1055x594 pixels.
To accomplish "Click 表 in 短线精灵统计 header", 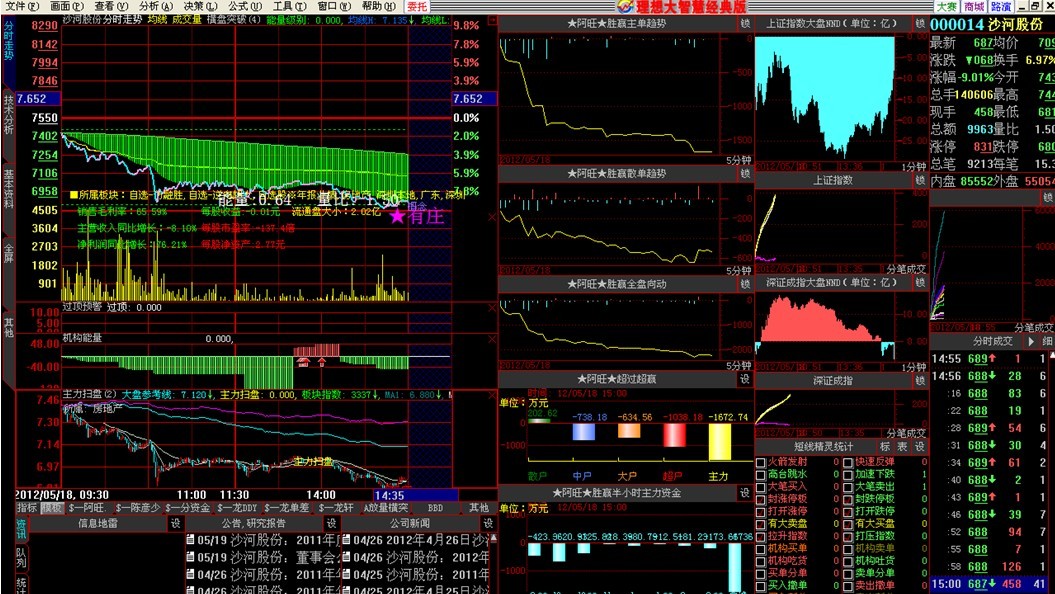I will 902,447.
